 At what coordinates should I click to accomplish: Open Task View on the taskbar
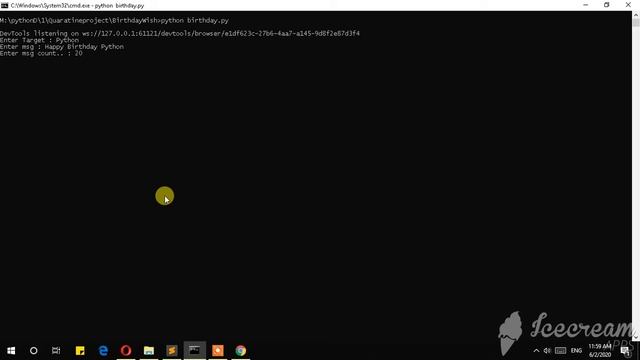click(x=56, y=350)
